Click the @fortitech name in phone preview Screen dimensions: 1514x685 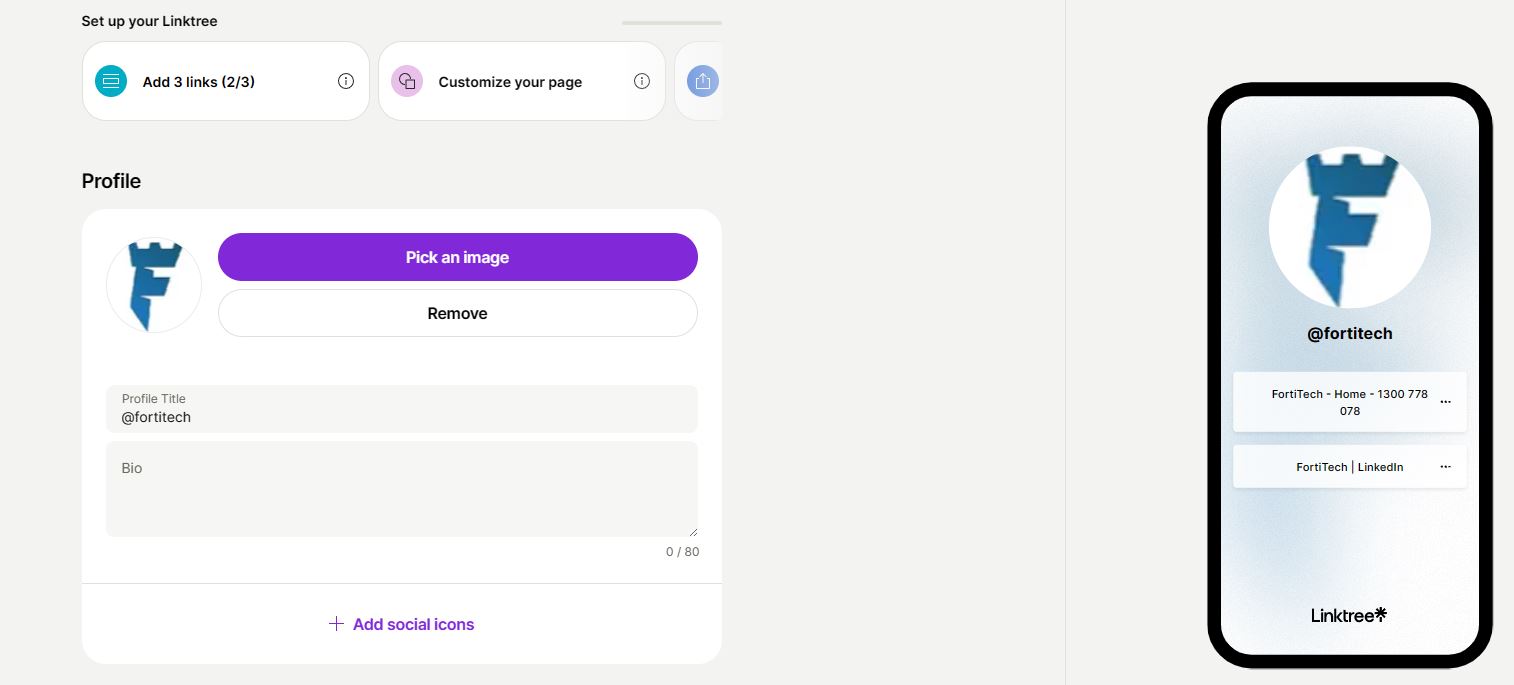point(1350,333)
